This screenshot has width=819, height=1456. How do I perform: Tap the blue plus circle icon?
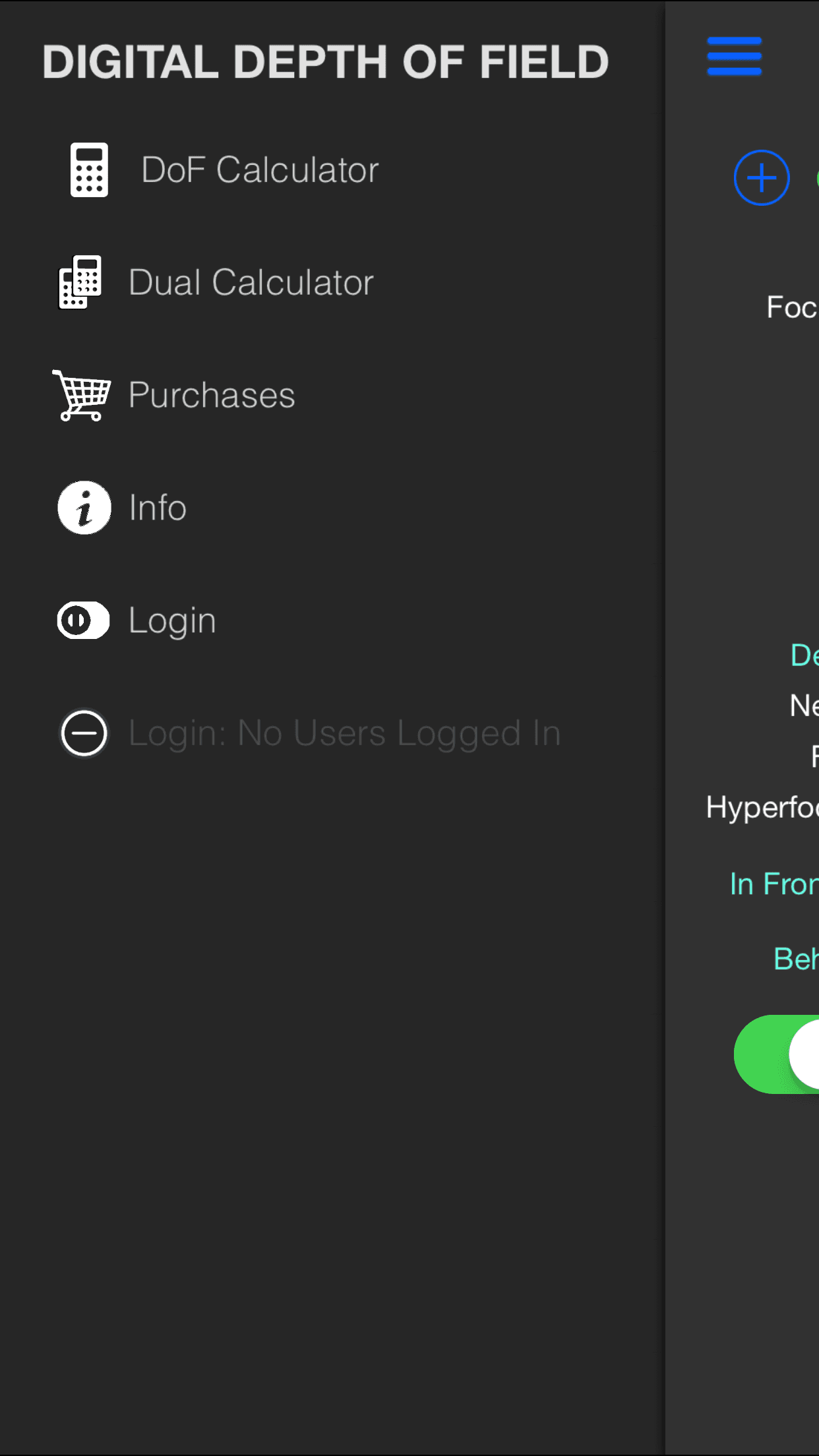[762, 178]
